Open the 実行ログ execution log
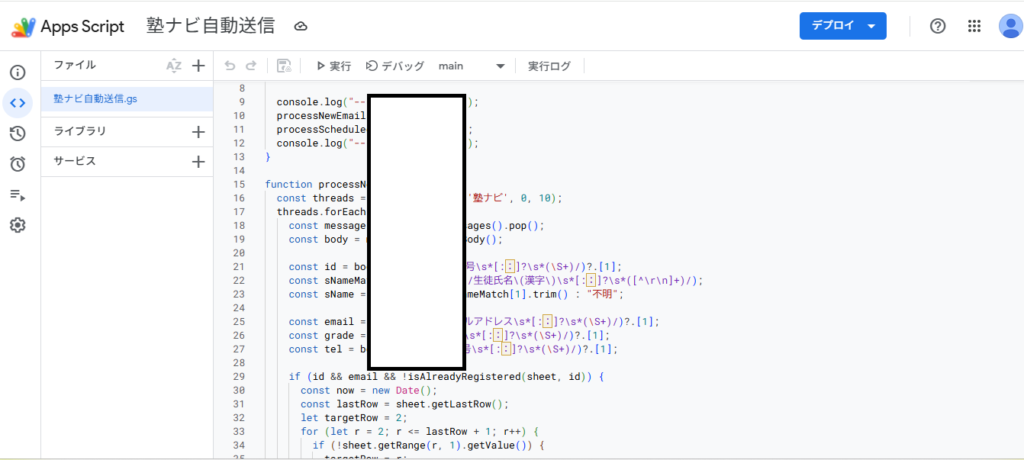This screenshot has height=460, width=1024. click(549, 66)
